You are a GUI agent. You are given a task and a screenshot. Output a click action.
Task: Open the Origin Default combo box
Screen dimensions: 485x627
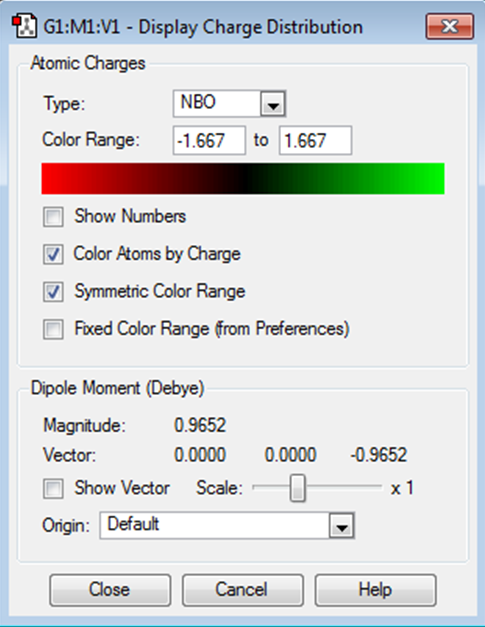click(x=227, y=525)
